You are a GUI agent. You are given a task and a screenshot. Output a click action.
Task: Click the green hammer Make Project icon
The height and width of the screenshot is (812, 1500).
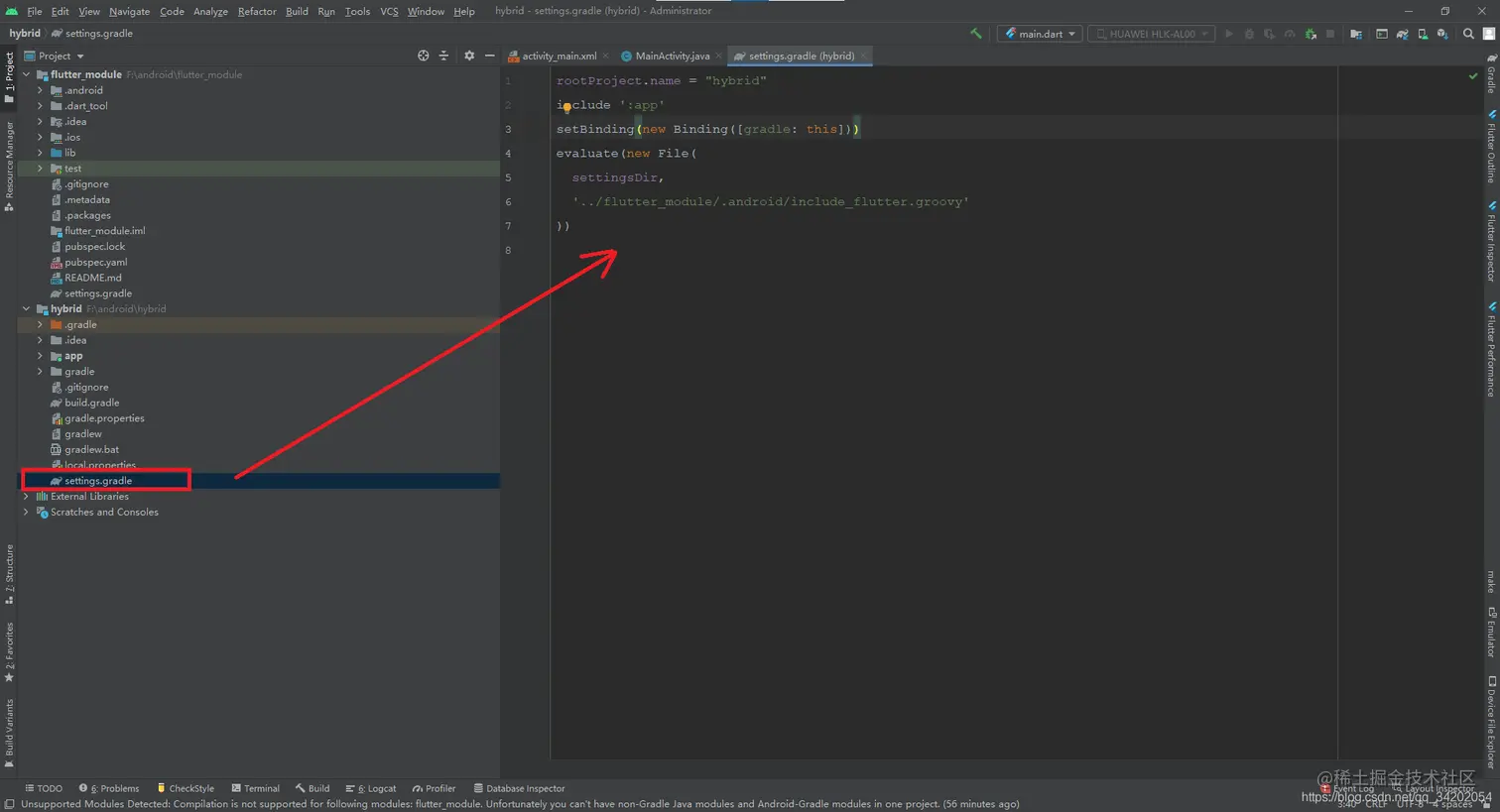pyautogui.click(x=976, y=34)
